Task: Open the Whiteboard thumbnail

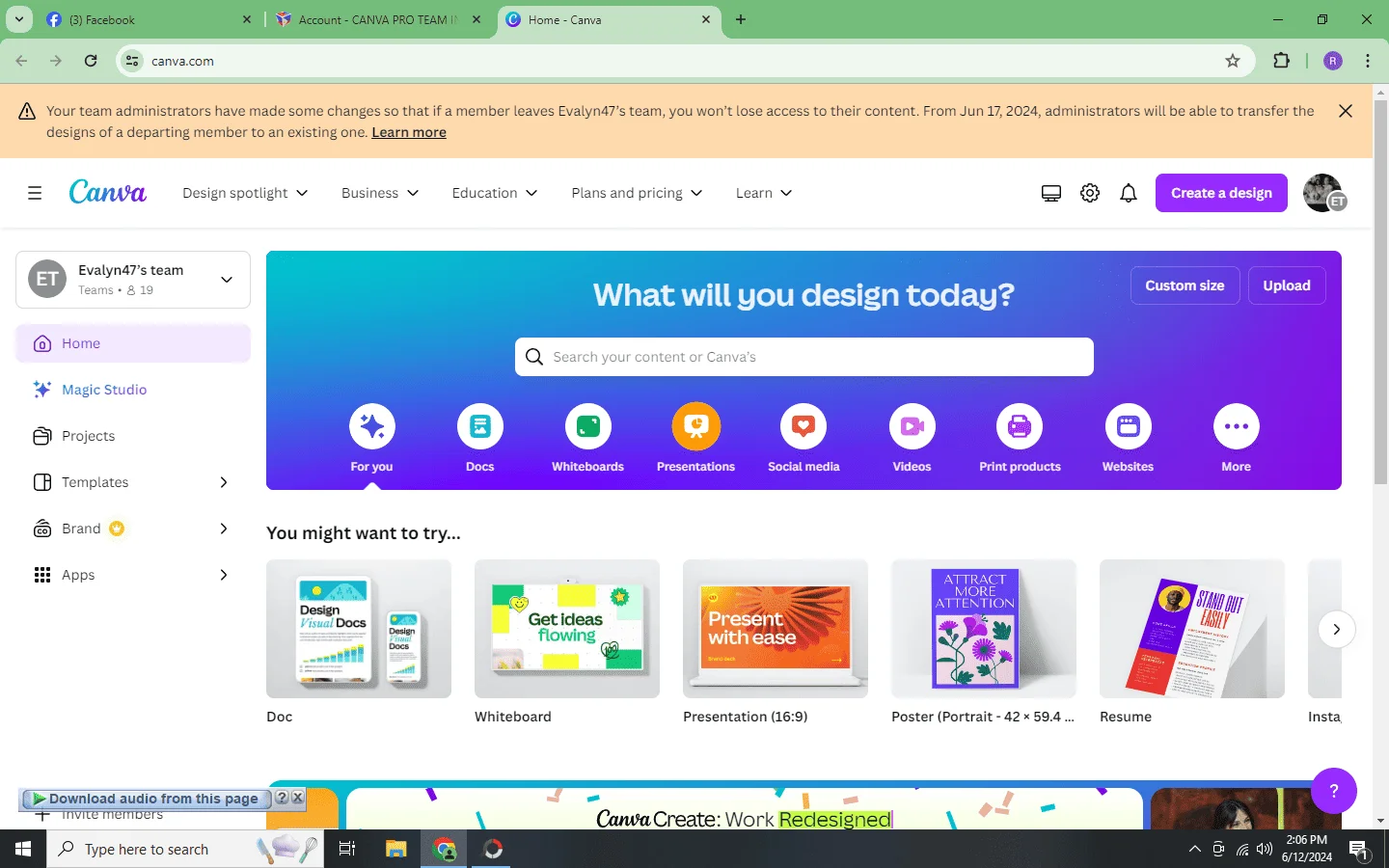Action: (x=567, y=629)
